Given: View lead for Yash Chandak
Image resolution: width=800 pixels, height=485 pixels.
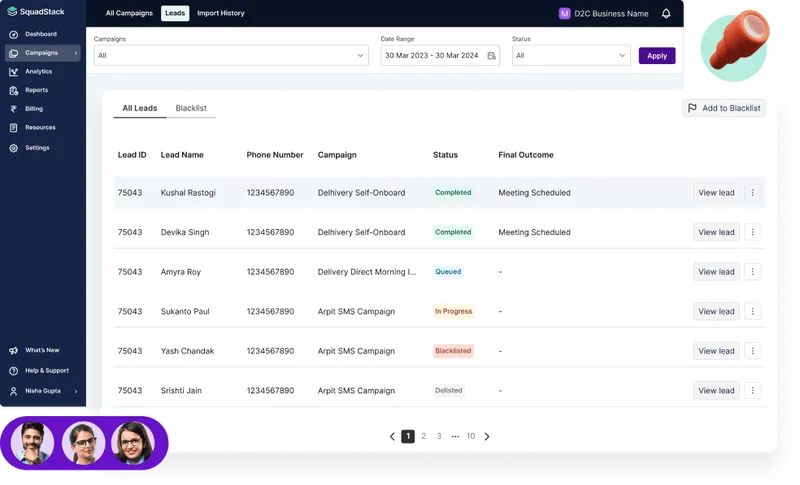Looking at the screenshot, I should [716, 351].
